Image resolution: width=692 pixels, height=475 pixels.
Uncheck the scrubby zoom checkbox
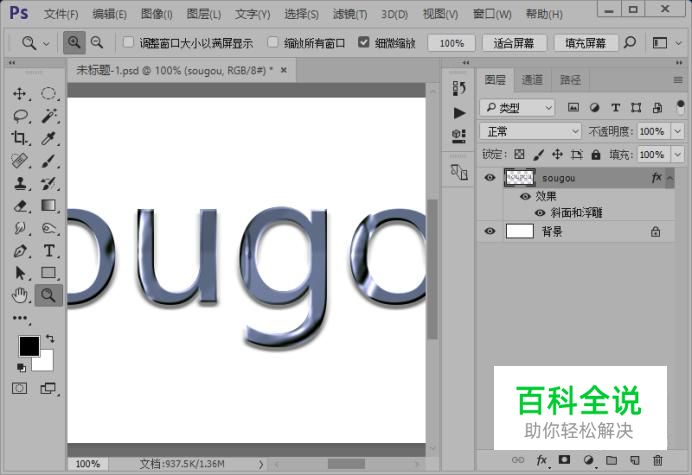364,42
